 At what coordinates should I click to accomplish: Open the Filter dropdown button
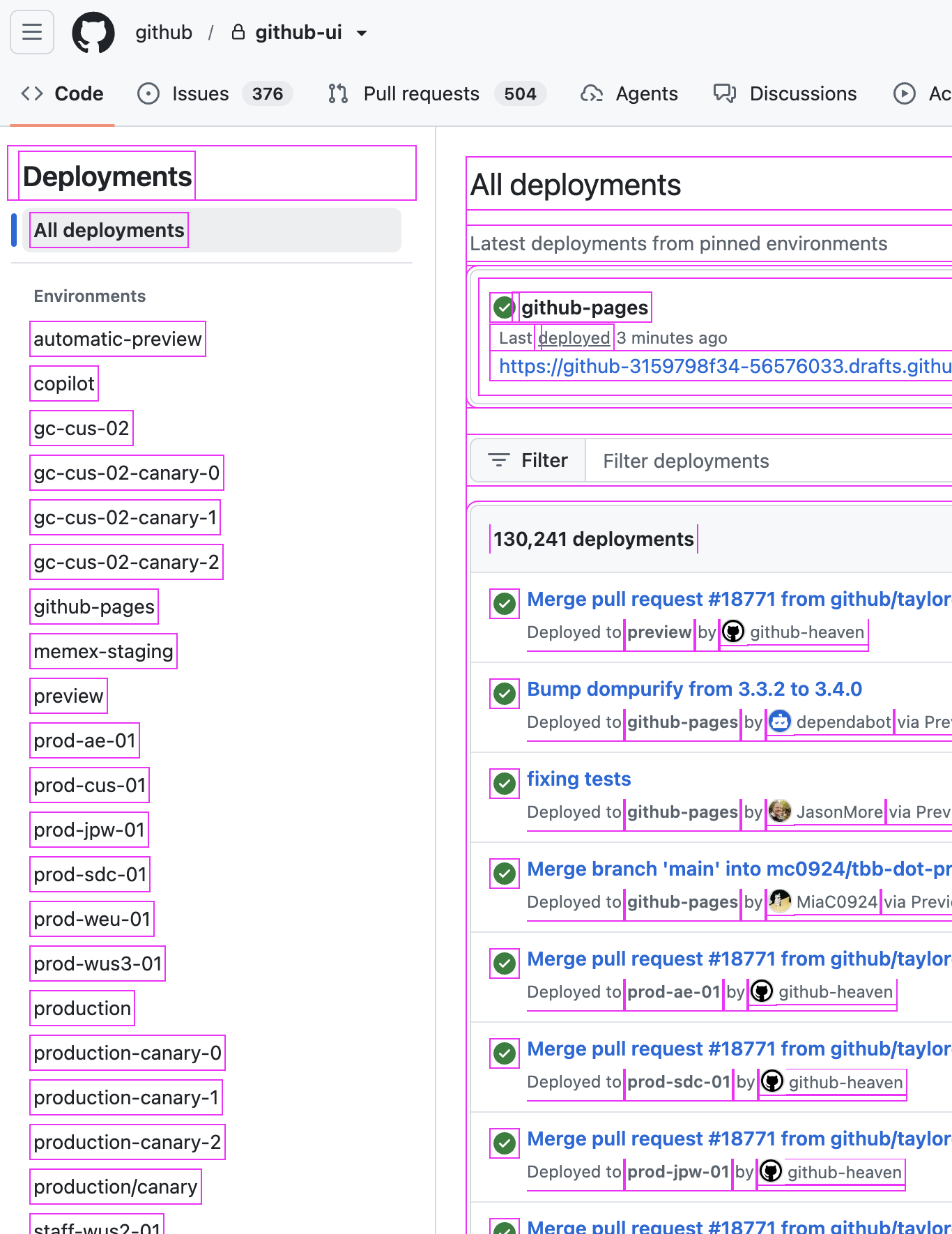click(x=528, y=461)
